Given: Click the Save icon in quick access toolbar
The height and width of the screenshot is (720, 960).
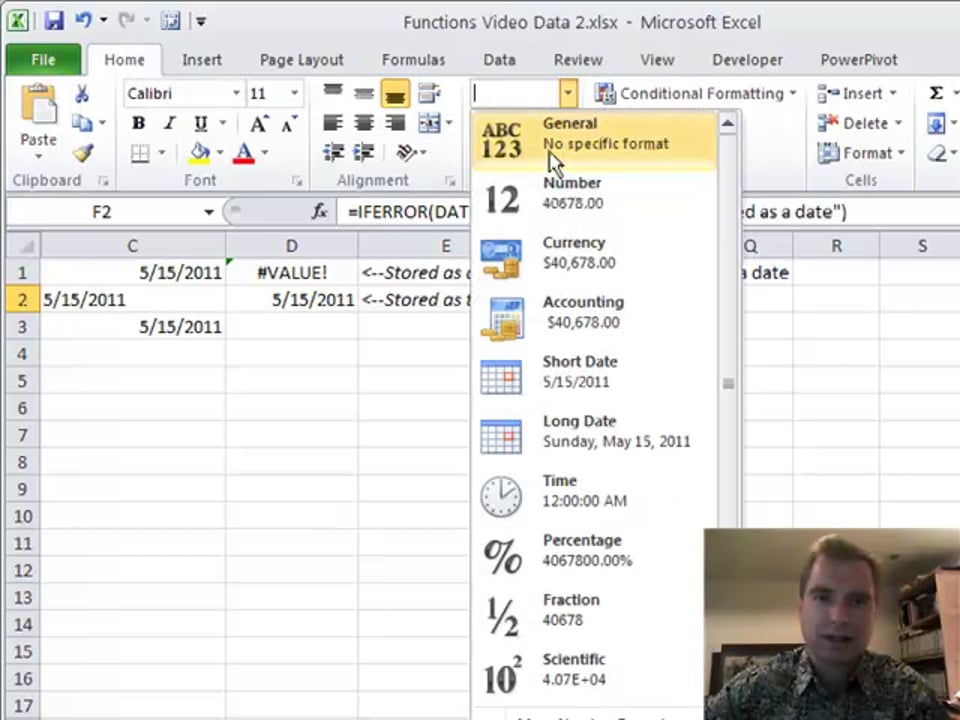Looking at the screenshot, I should 54,21.
